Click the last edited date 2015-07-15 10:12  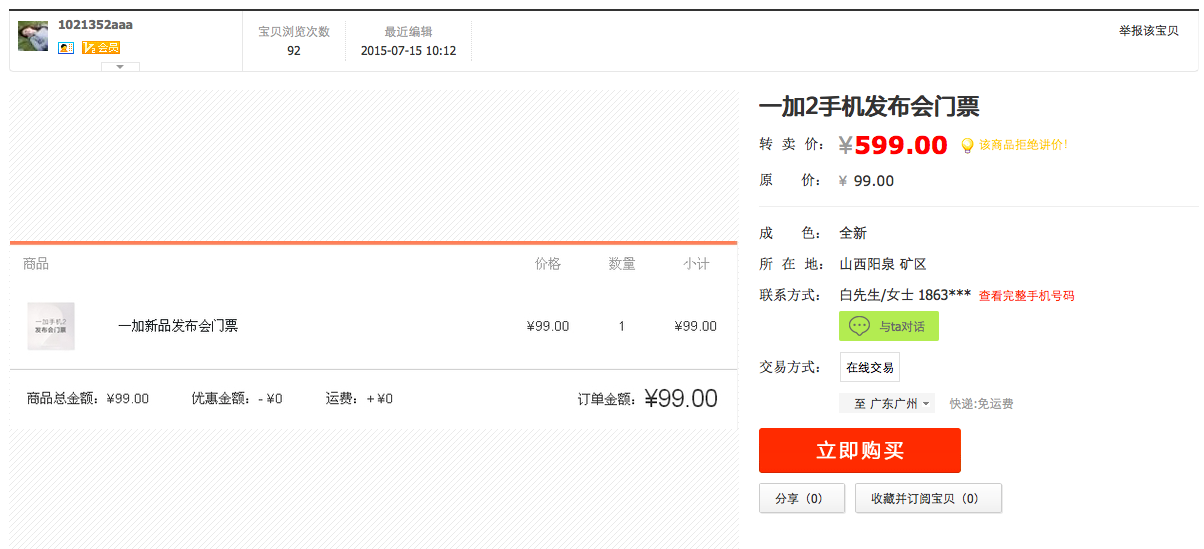(x=408, y=50)
